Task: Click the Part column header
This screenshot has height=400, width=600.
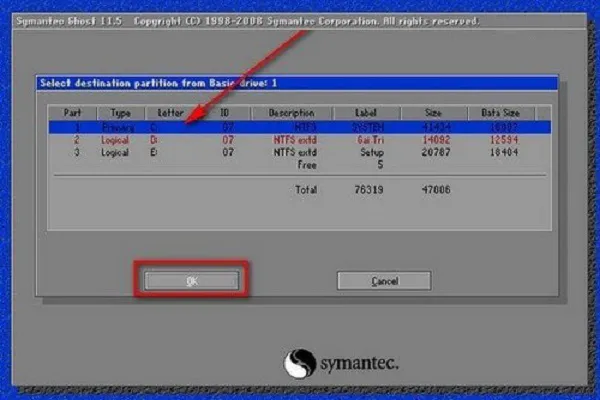Action: point(72,113)
